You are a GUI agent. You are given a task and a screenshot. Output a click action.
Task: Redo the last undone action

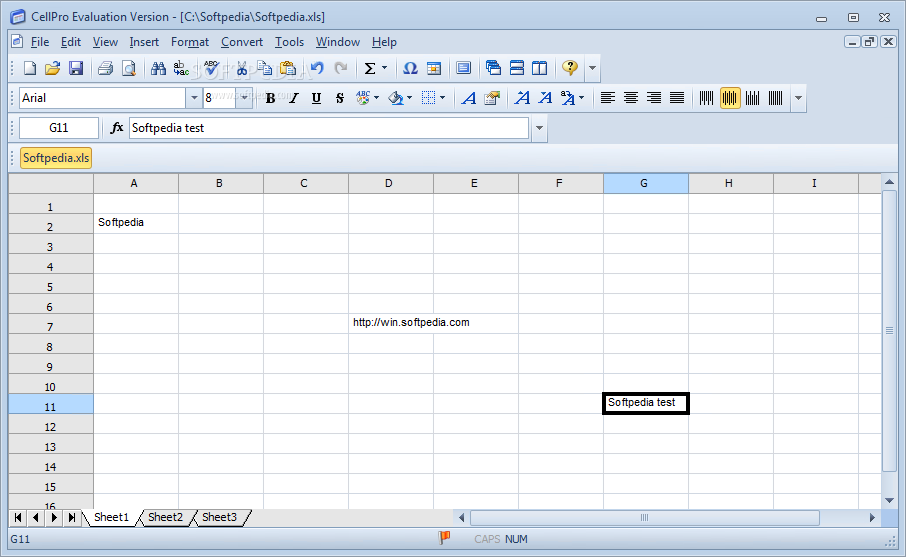pos(341,68)
